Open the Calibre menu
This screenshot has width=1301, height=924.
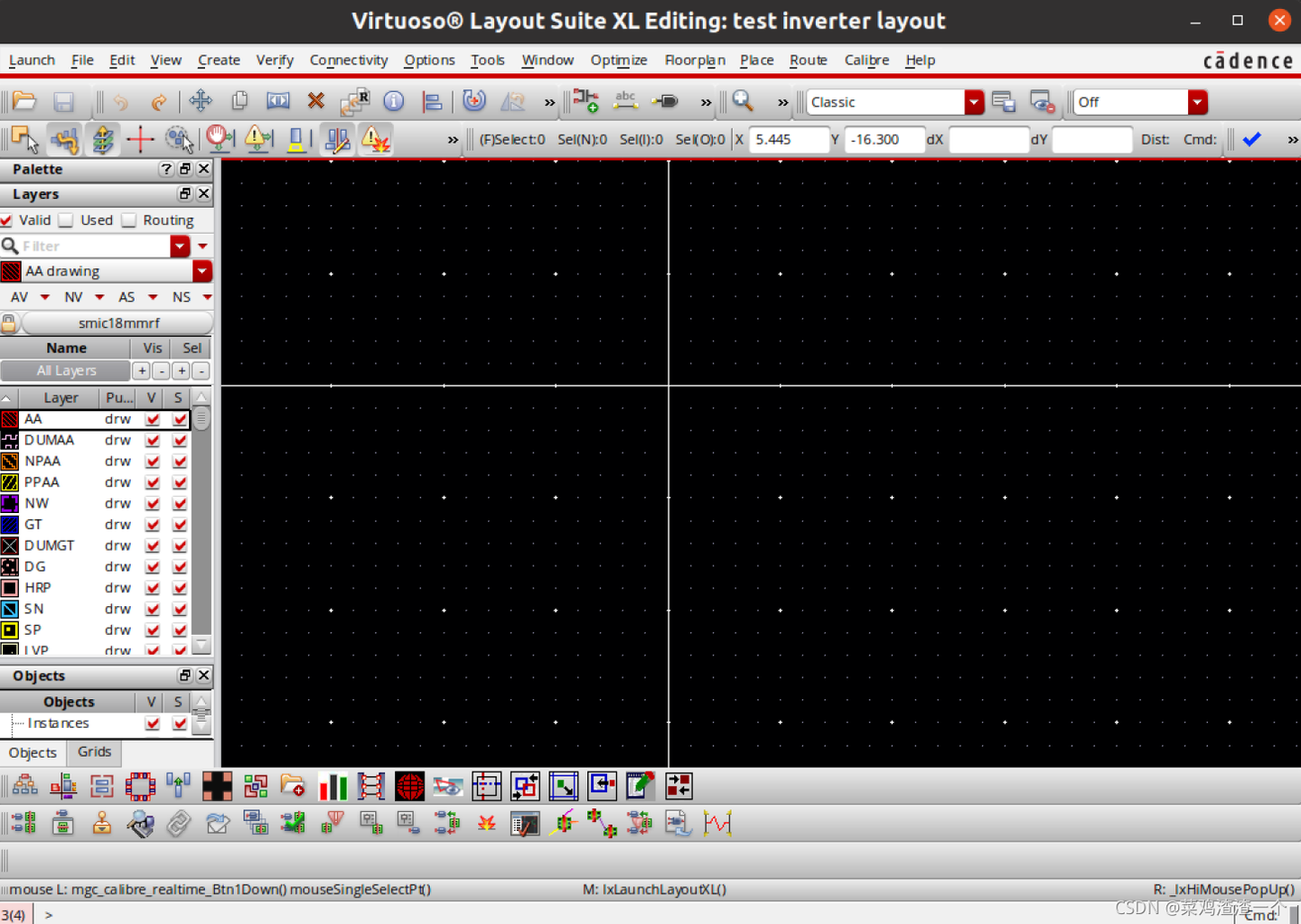866,60
